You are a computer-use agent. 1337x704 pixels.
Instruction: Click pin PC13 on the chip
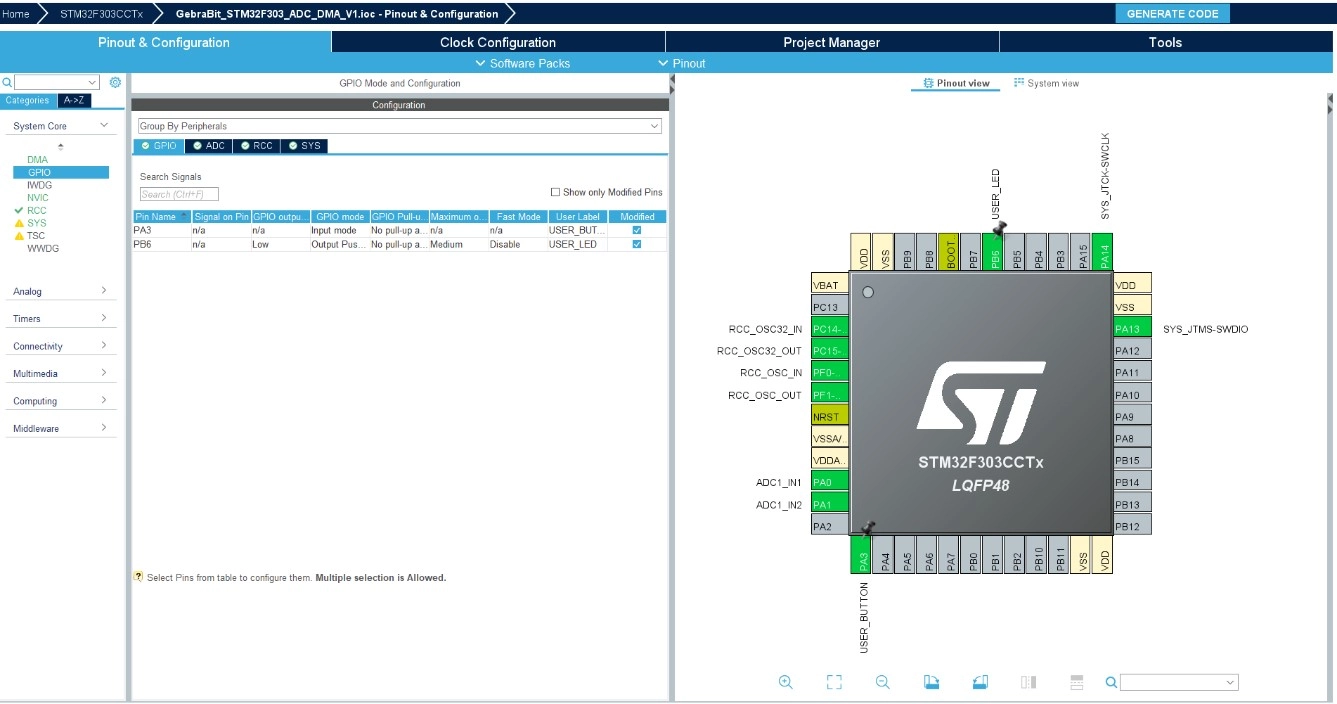(x=830, y=307)
